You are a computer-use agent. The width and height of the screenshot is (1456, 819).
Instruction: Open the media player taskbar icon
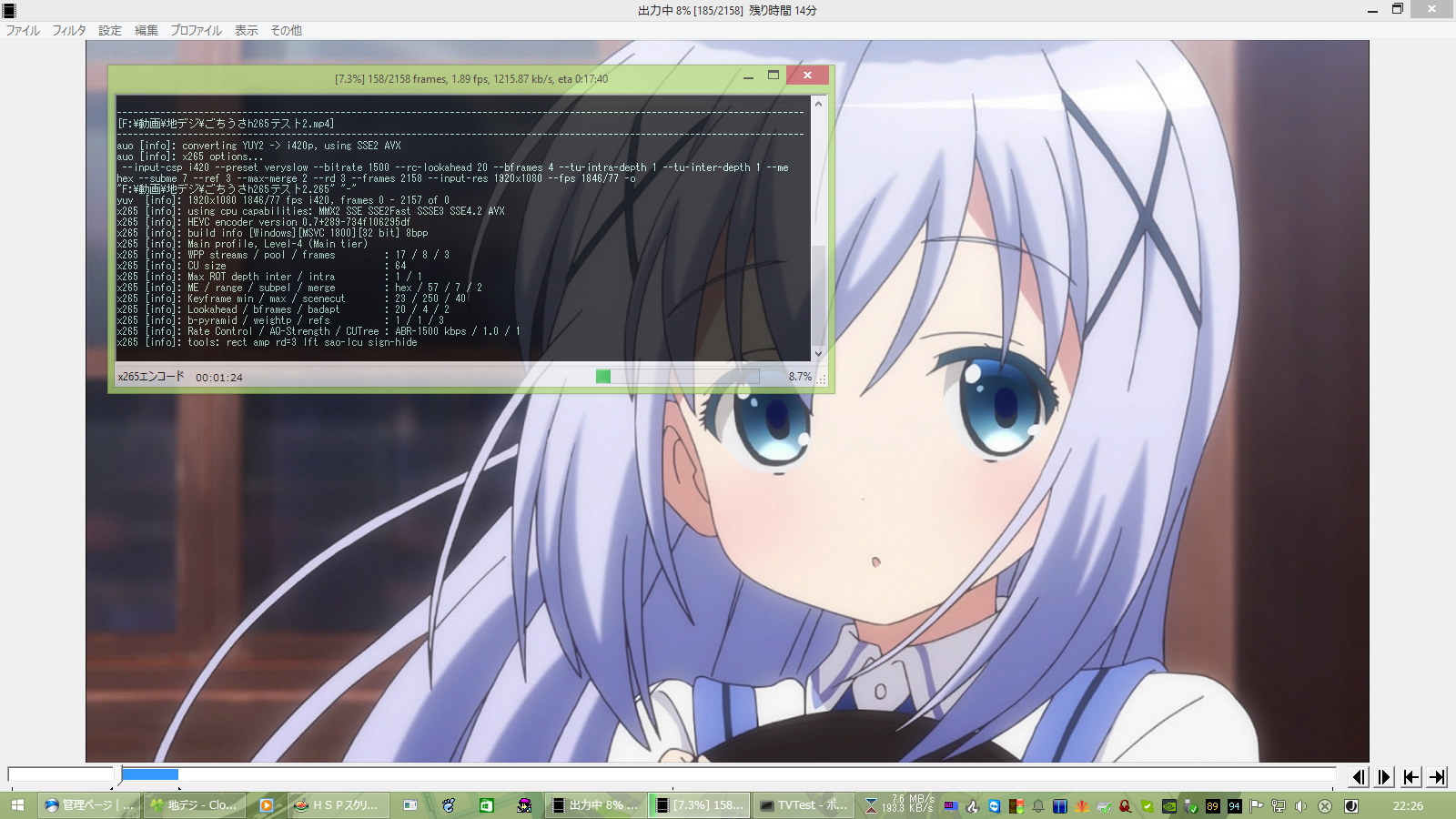coord(266,805)
